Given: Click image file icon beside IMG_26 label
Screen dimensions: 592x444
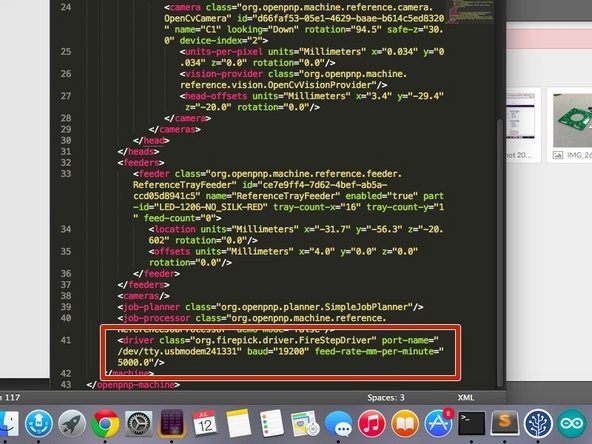Looking at the screenshot, I should (558, 155).
